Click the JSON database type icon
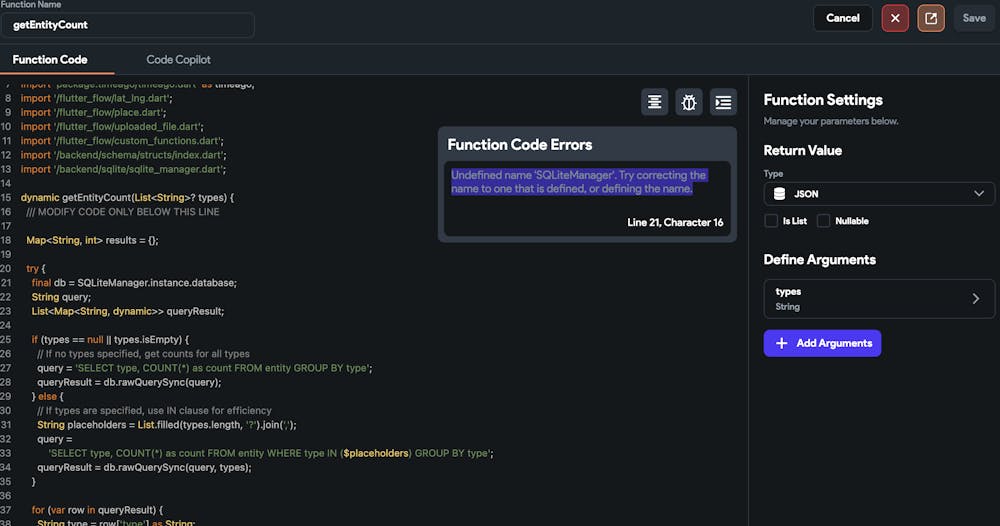 pos(779,194)
